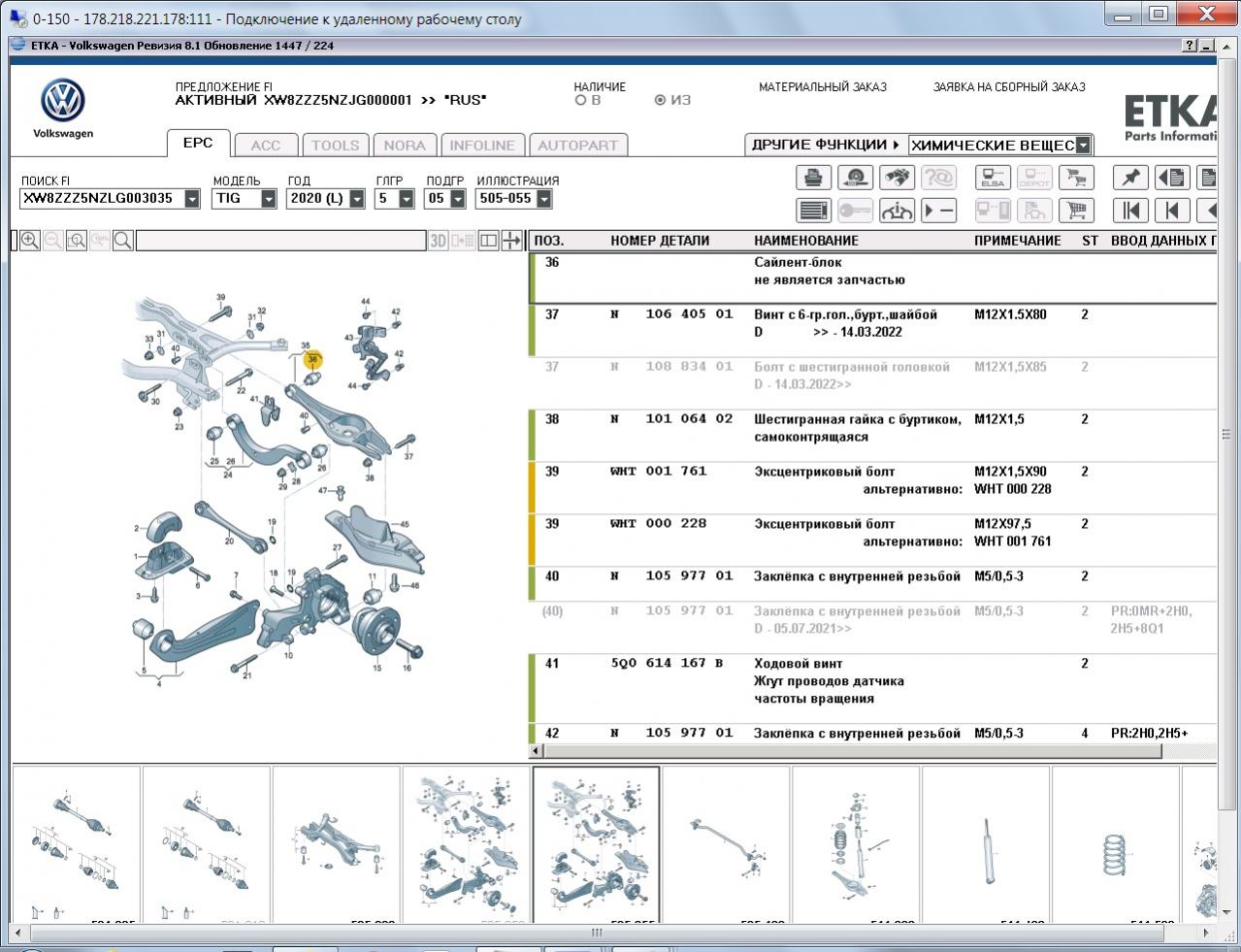The image size is (1241, 952).
Task: Open the lined list view icon
Action: [814, 210]
